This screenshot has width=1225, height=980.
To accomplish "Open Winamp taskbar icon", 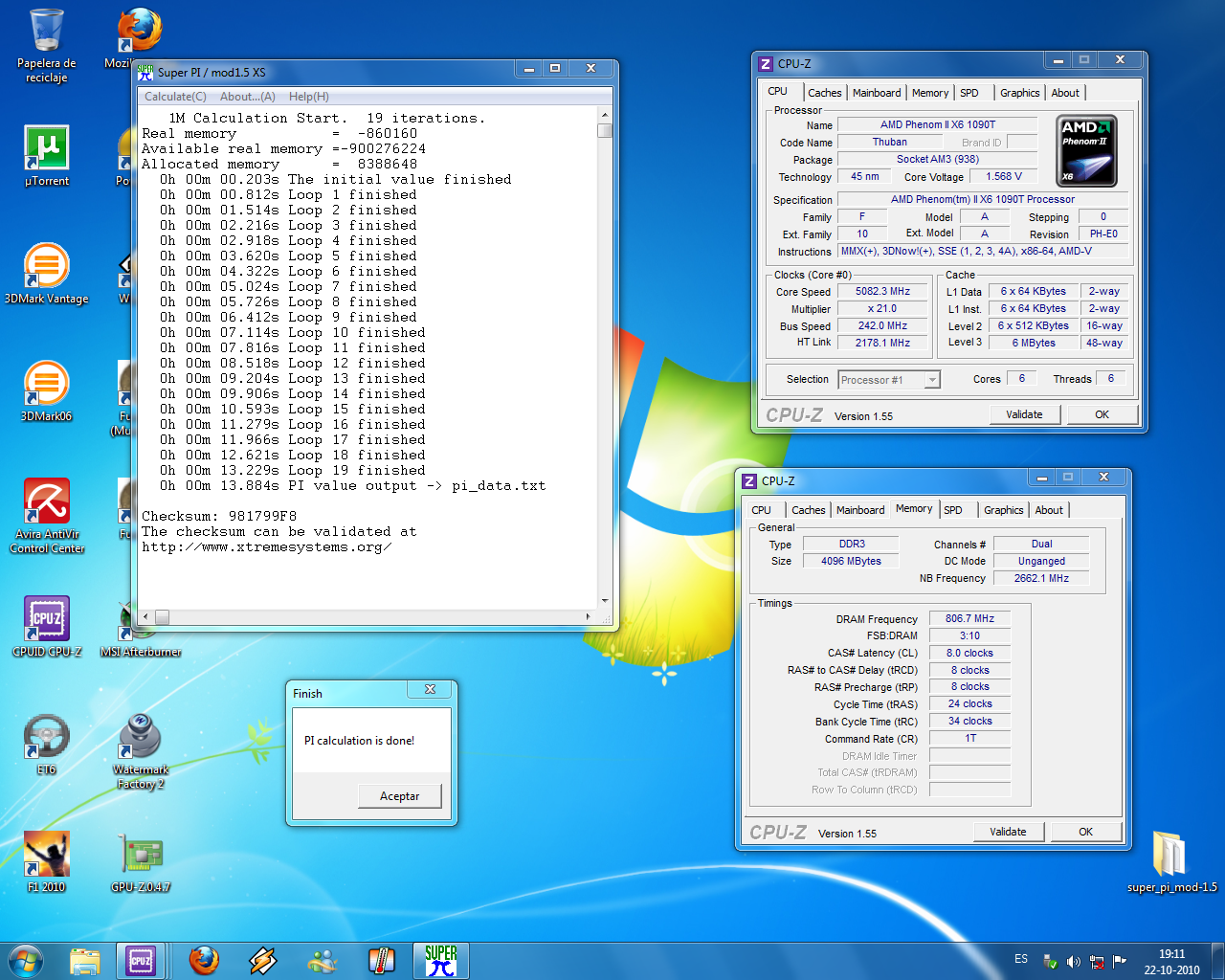I will click(262, 960).
